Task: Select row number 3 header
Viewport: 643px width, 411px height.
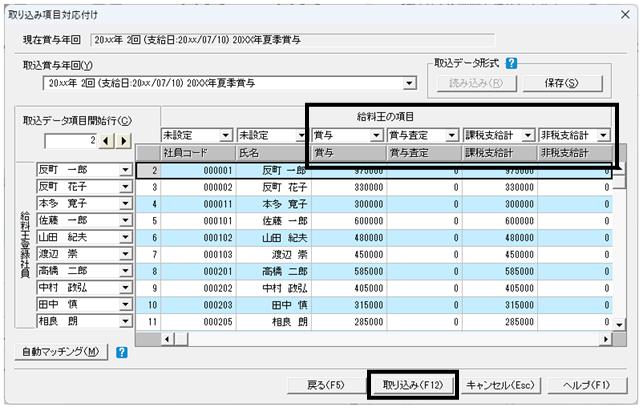Action: [148, 187]
